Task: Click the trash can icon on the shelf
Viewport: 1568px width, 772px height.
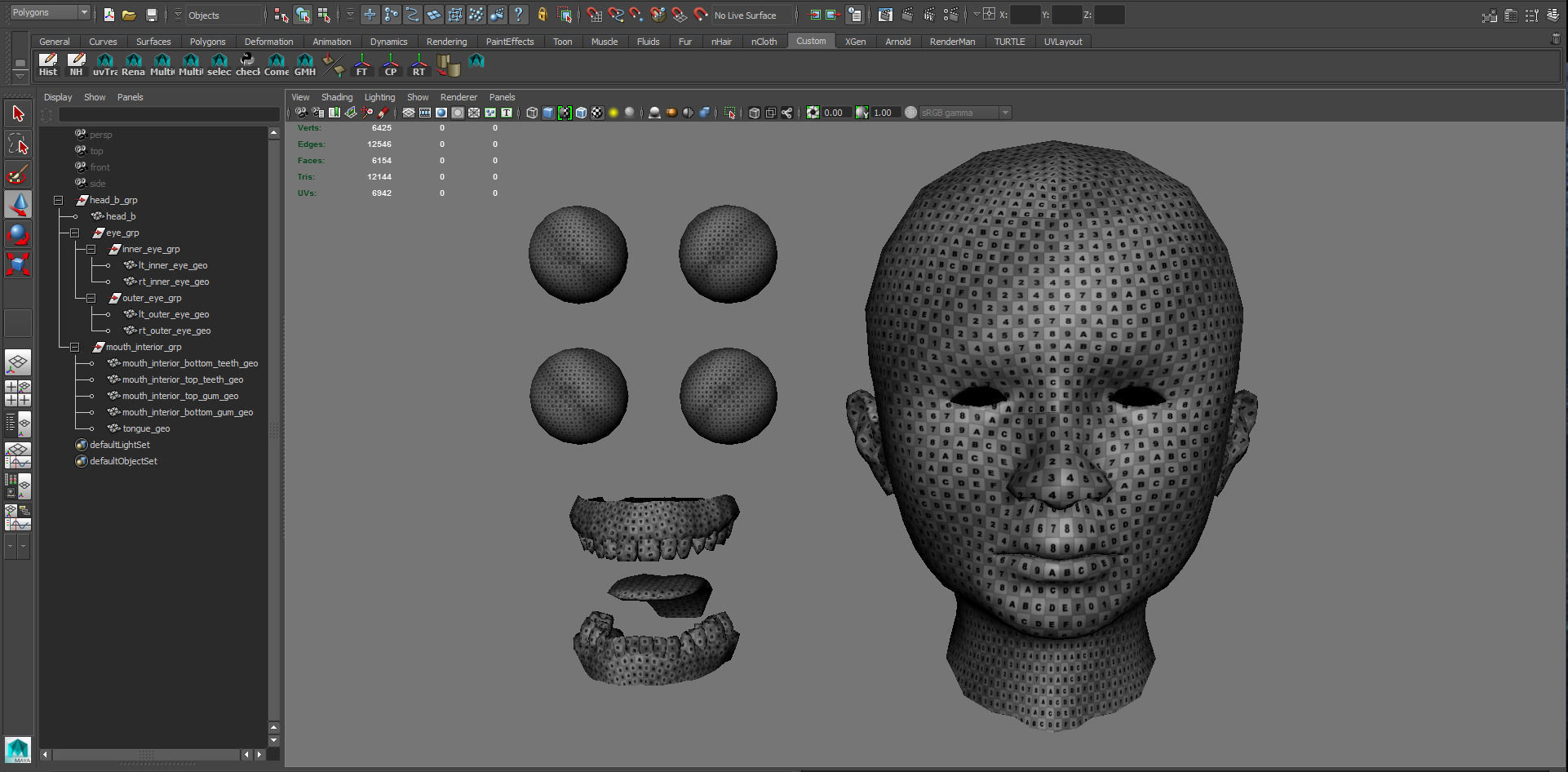Action: point(1556,39)
